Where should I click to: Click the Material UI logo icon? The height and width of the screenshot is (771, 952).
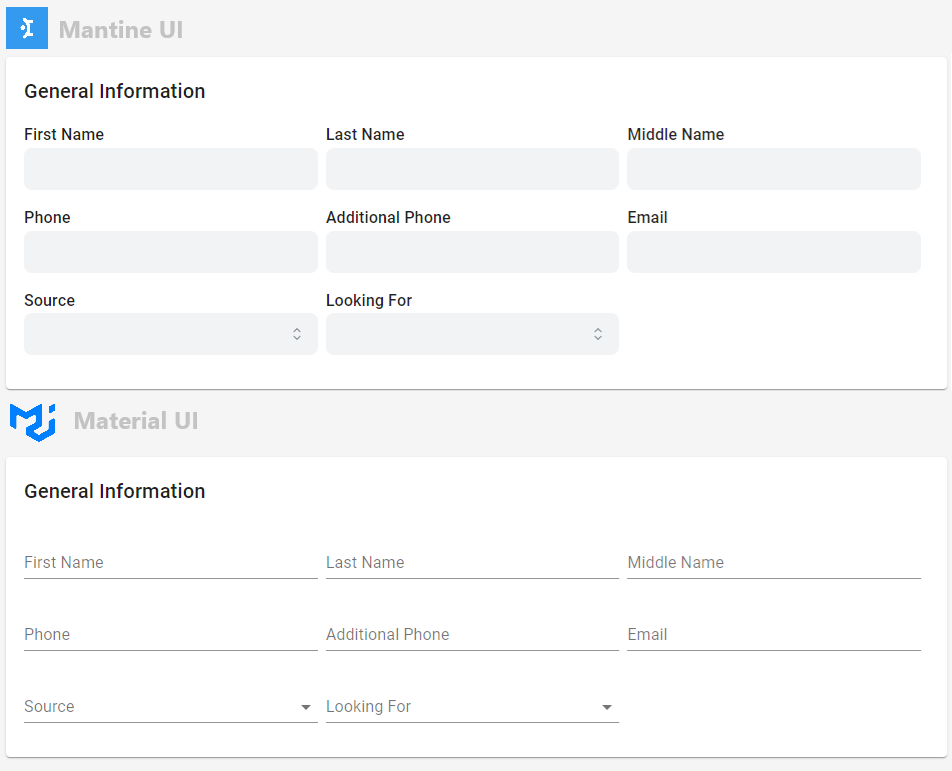pyautogui.click(x=33, y=422)
